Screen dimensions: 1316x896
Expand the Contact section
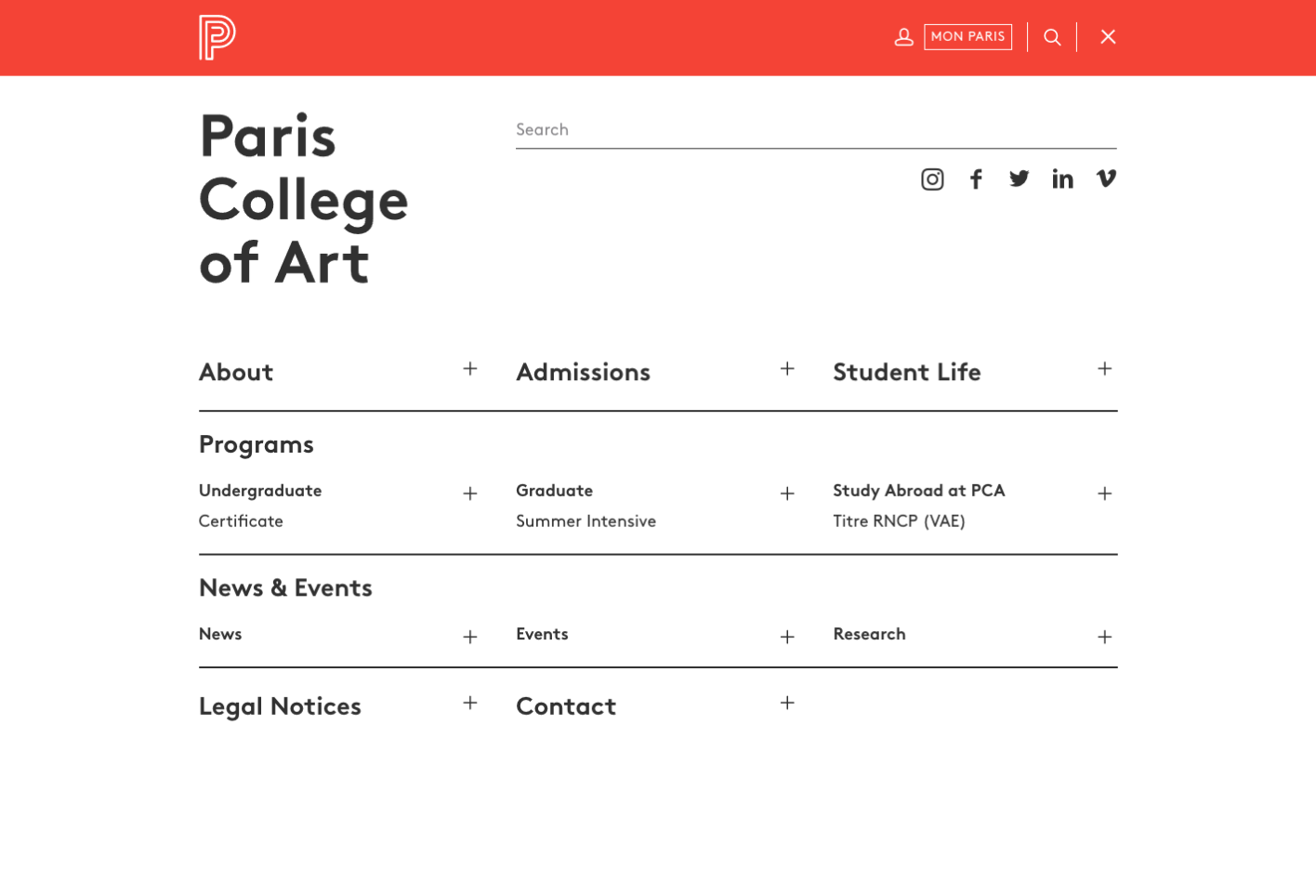tap(787, 703)
